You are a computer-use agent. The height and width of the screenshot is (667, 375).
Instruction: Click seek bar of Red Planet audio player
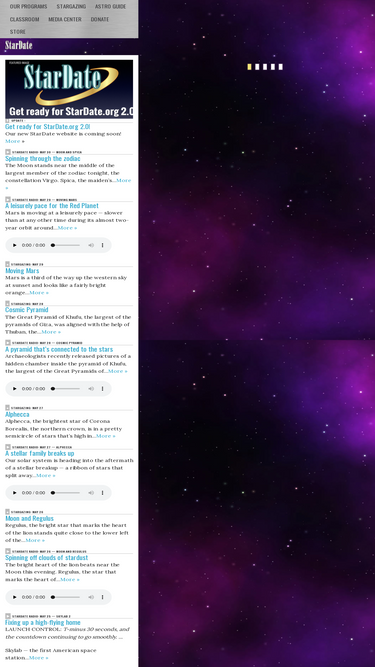coord(65,245)
